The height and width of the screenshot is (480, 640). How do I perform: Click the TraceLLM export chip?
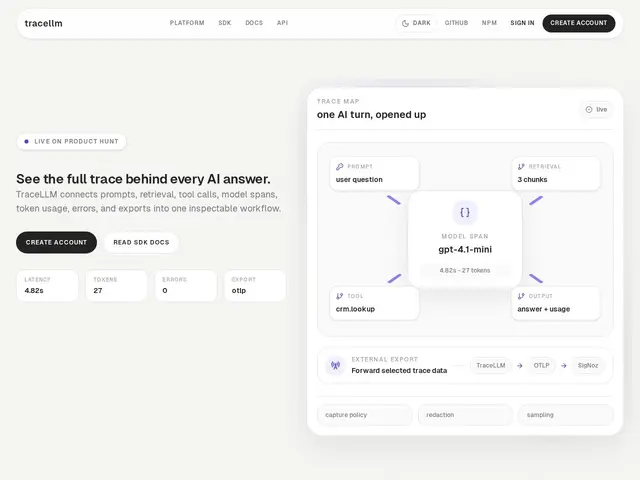point(491,365)
